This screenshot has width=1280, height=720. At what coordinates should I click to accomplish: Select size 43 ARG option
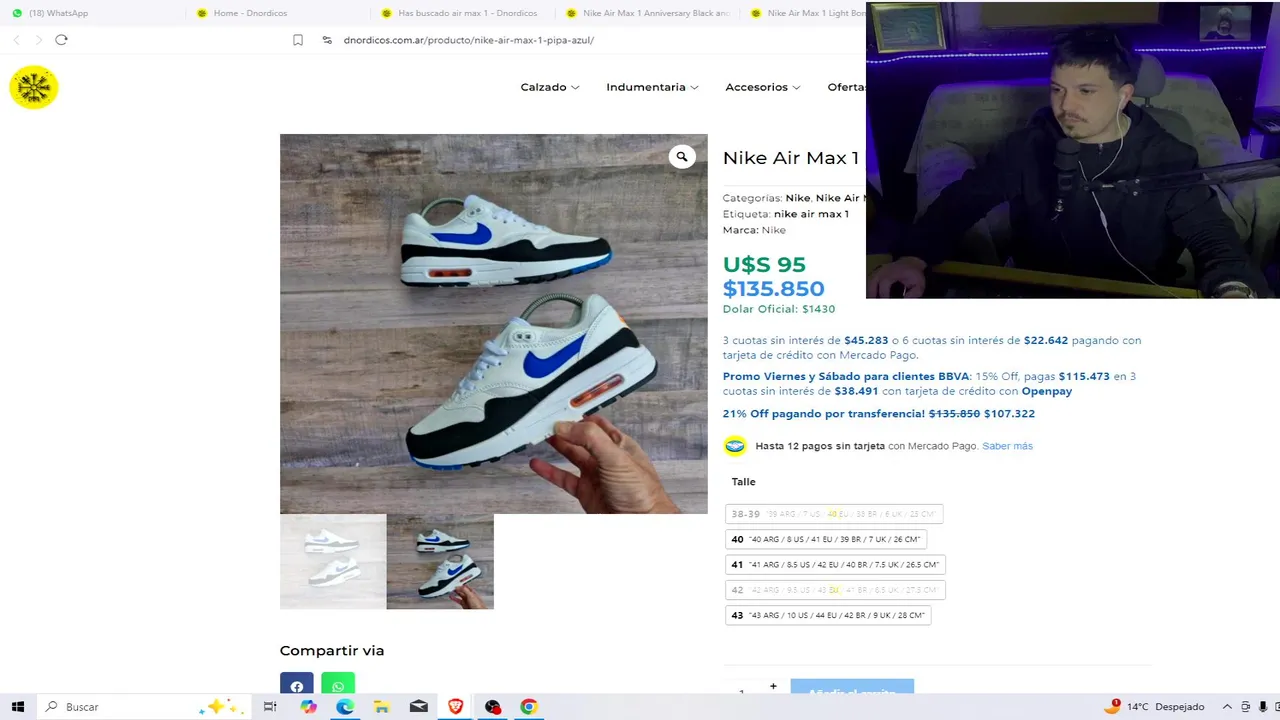click(x=828, y=615)
